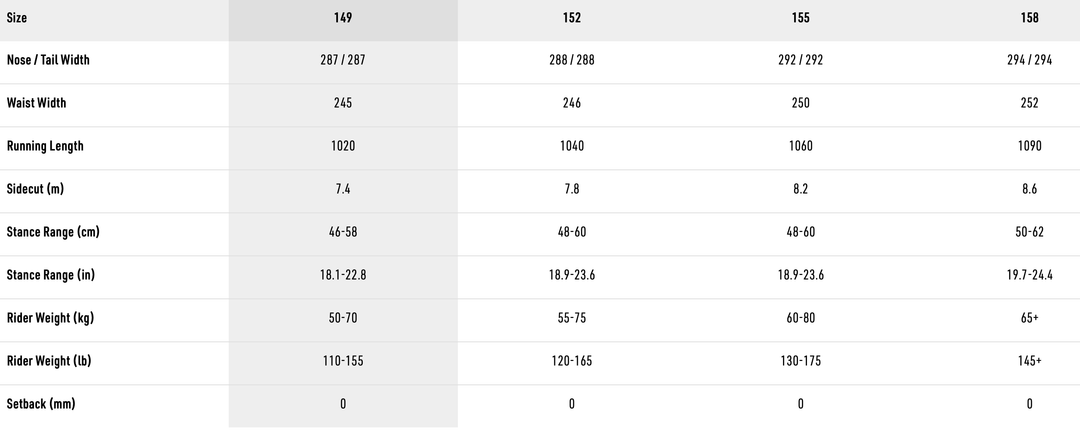Click the Running Length row label
The image size is (1080, 430).
(45, 146)
